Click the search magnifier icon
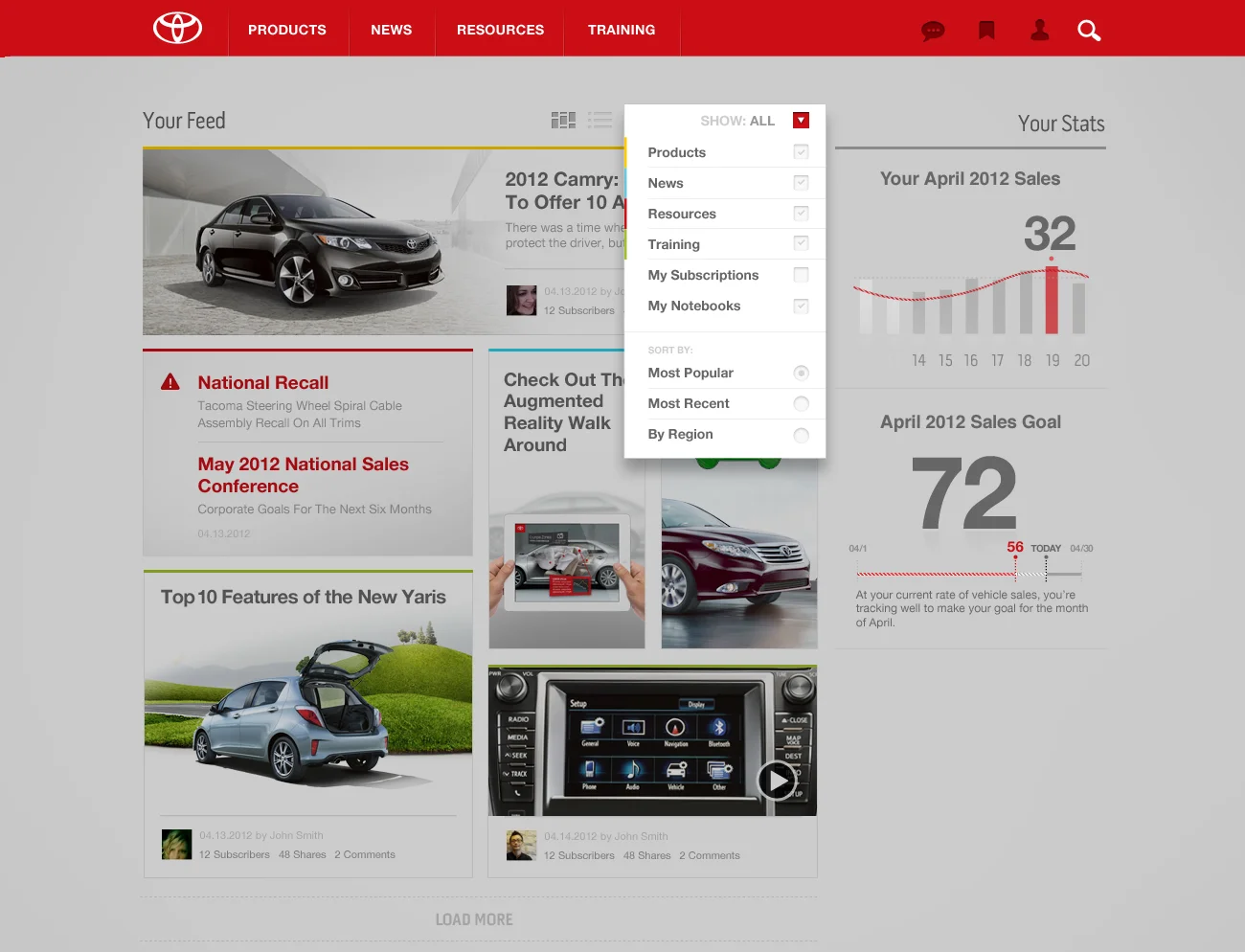 pos(1089,31)
